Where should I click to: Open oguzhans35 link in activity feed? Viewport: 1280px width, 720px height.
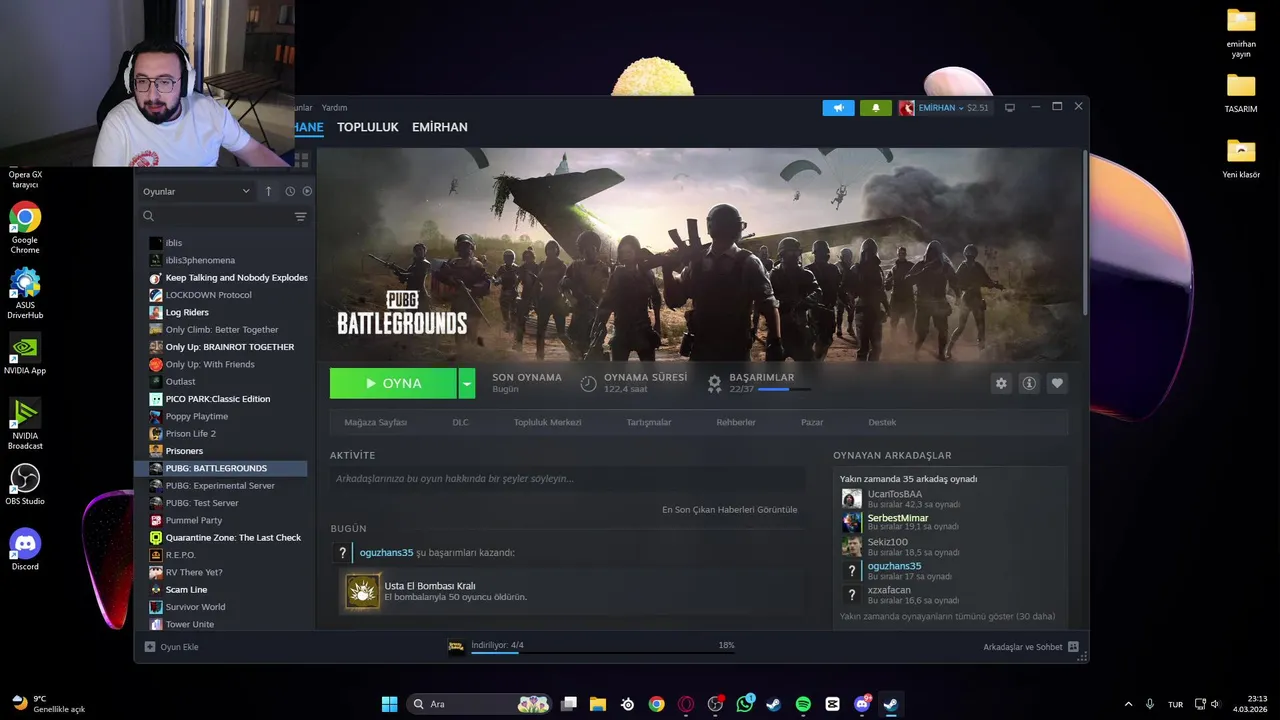[x=386, y=552]
